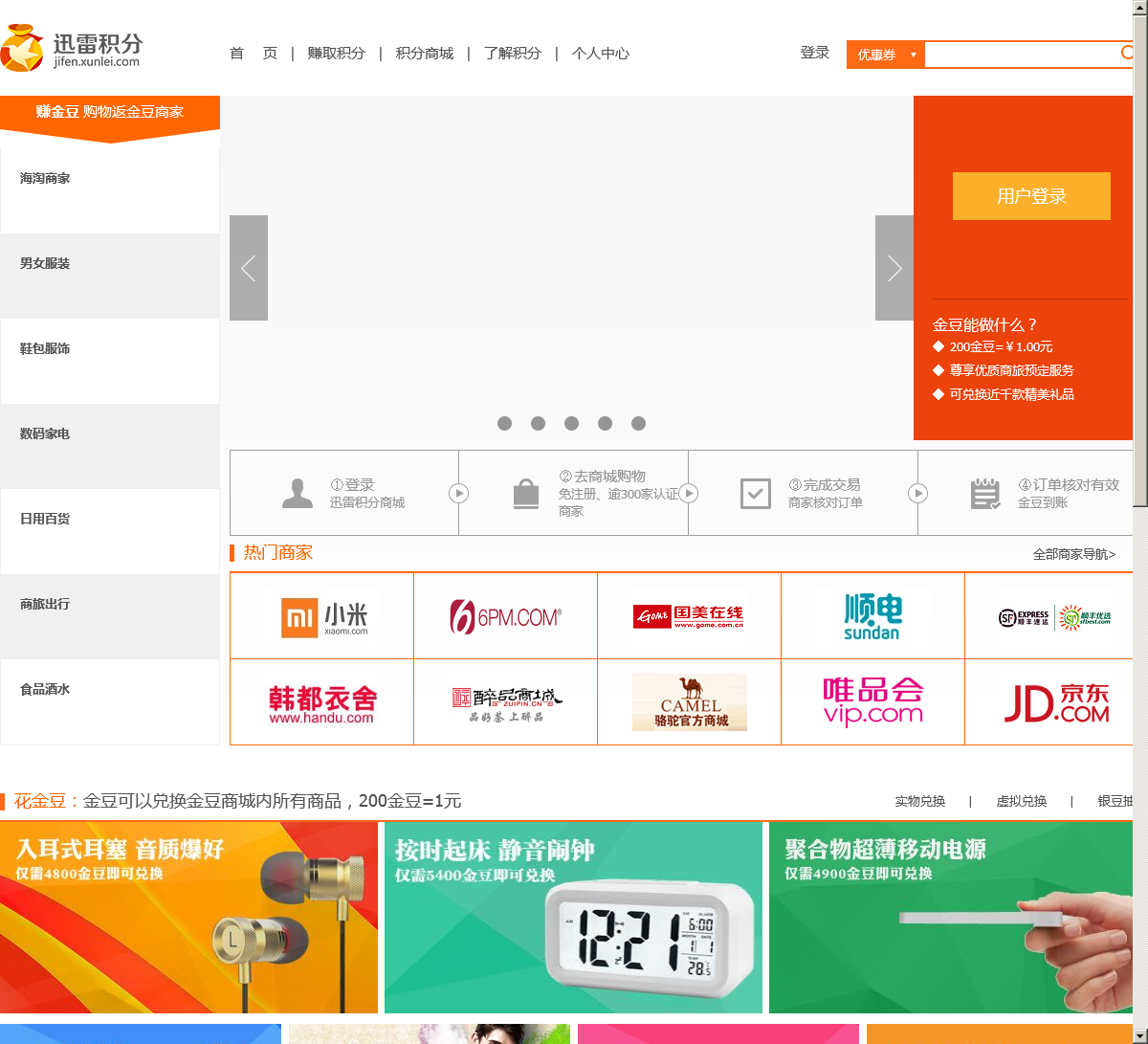This screenshot has height=1044, width=1148.
Task: Click the order notepad icon in step 4
Action: coord(985,494)
